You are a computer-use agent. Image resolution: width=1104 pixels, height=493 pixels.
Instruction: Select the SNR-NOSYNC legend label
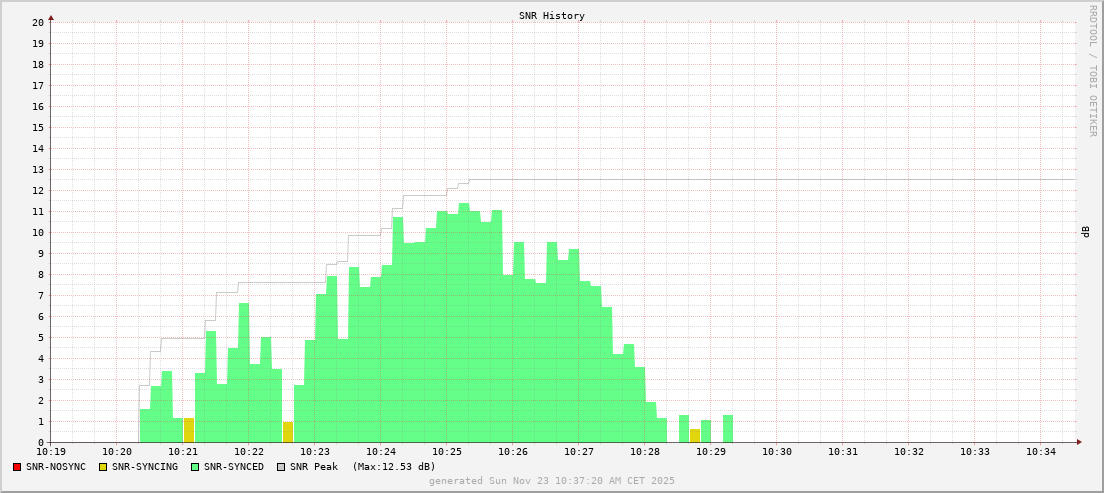(56, 467)
